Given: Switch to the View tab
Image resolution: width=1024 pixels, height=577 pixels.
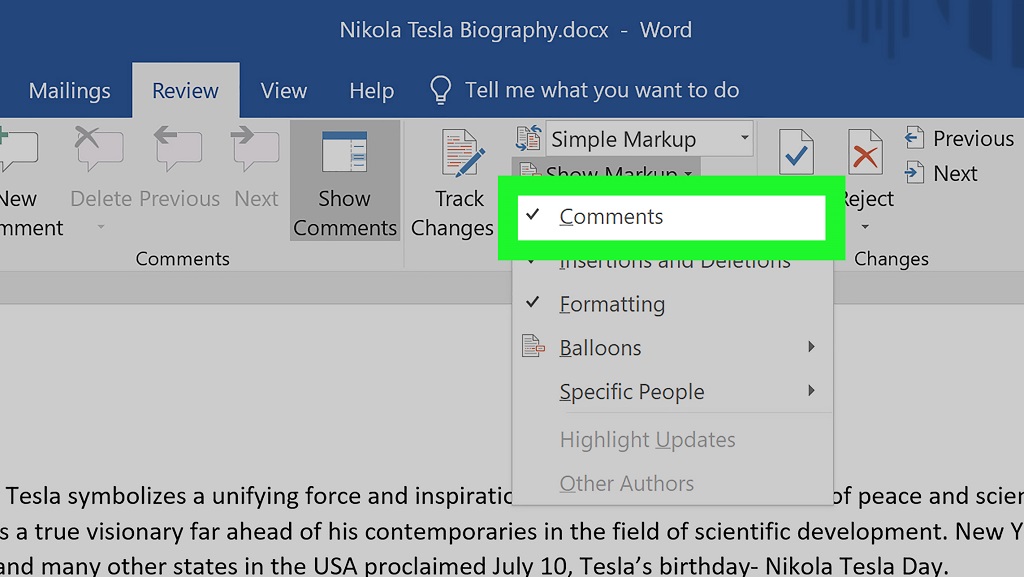Looking at the screenshot, I should 283,90.
